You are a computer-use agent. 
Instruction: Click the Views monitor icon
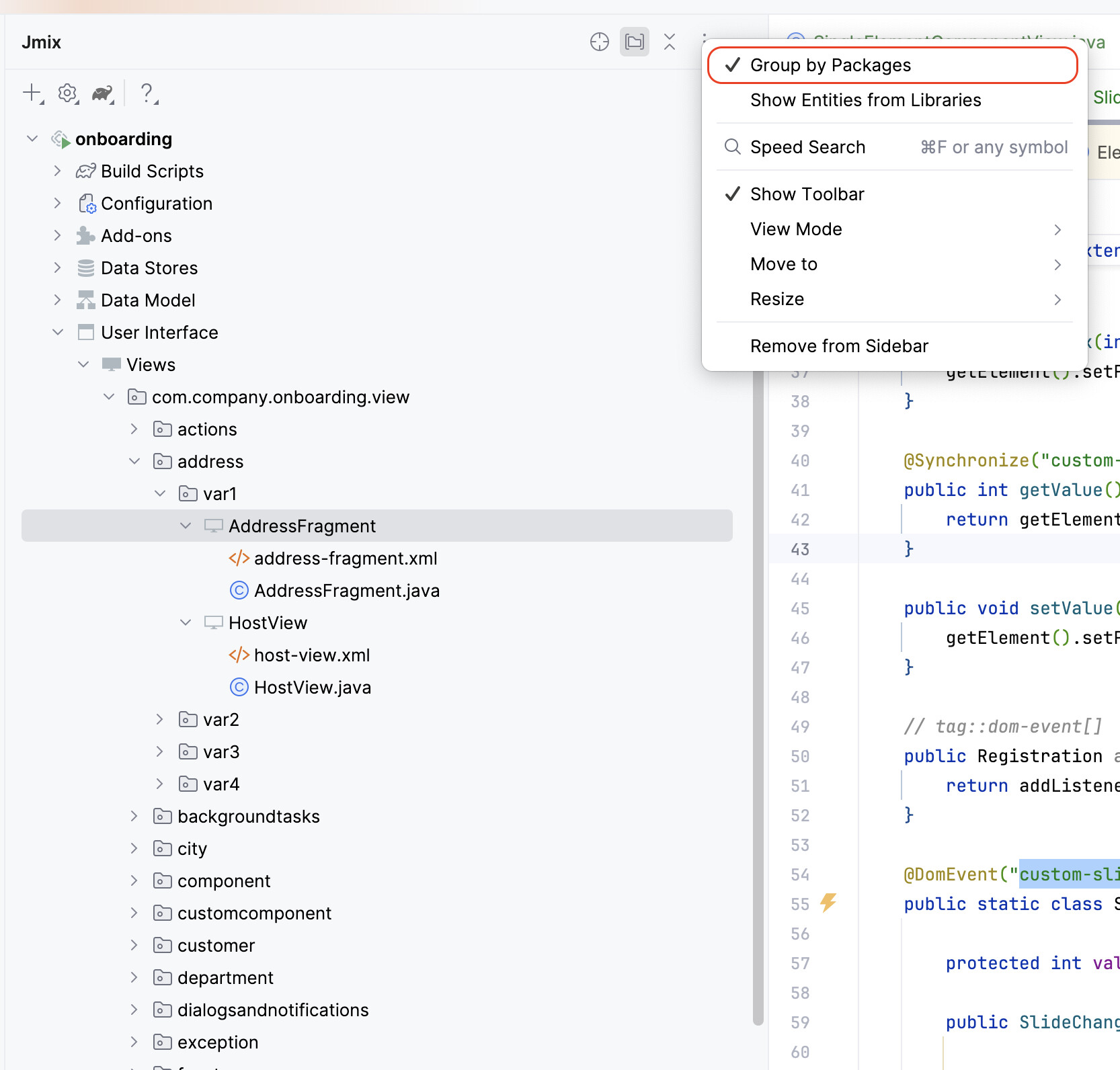coord(111,365)
